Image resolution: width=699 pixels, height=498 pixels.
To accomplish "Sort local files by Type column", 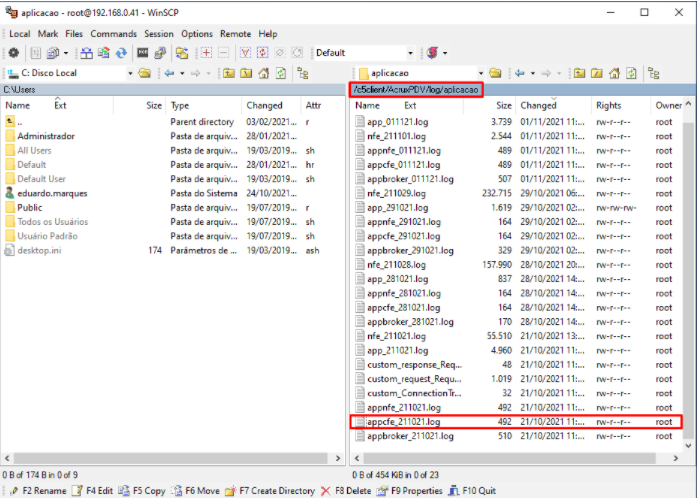I will tap(204, 106).
